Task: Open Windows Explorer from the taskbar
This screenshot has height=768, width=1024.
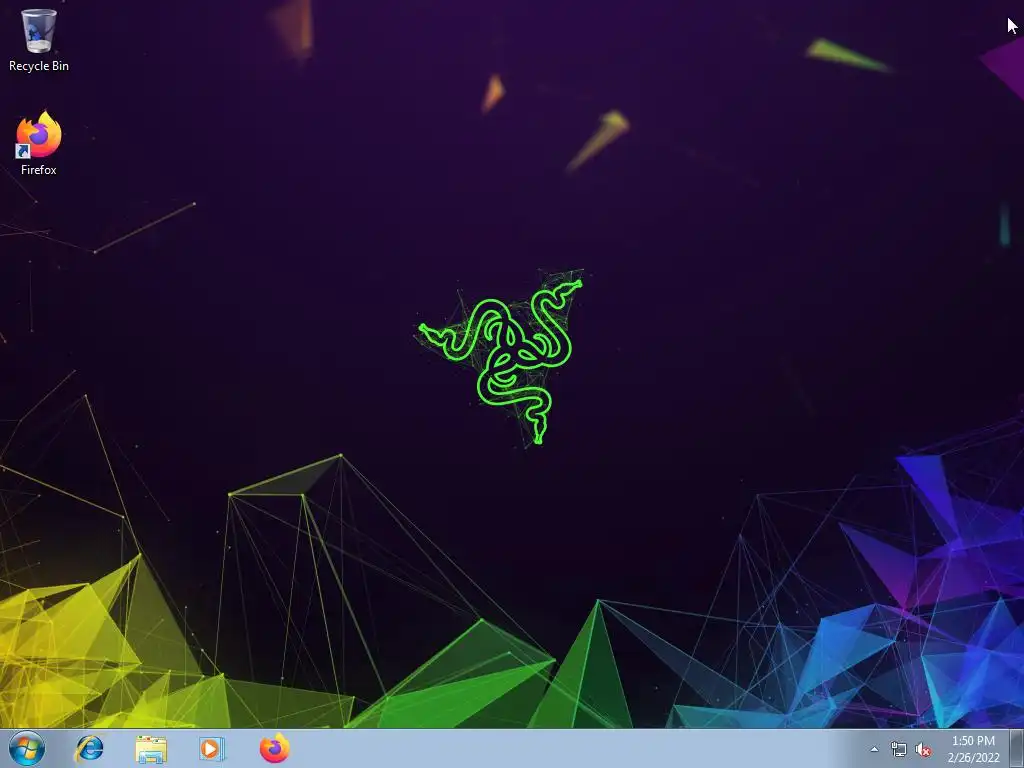Action: (x=151, y=748)
